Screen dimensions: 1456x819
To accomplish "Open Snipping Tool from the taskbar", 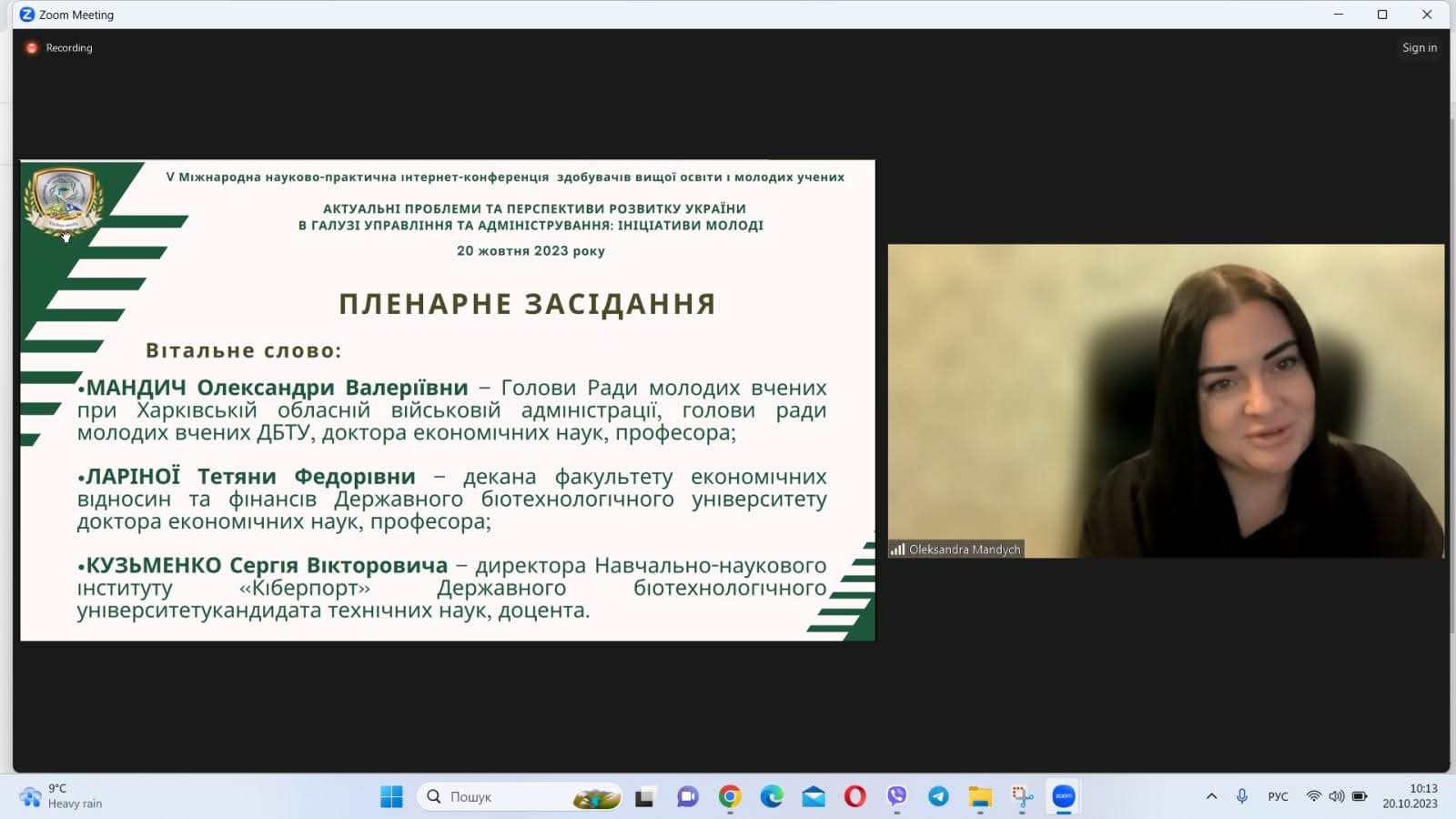I will 1022,797.
